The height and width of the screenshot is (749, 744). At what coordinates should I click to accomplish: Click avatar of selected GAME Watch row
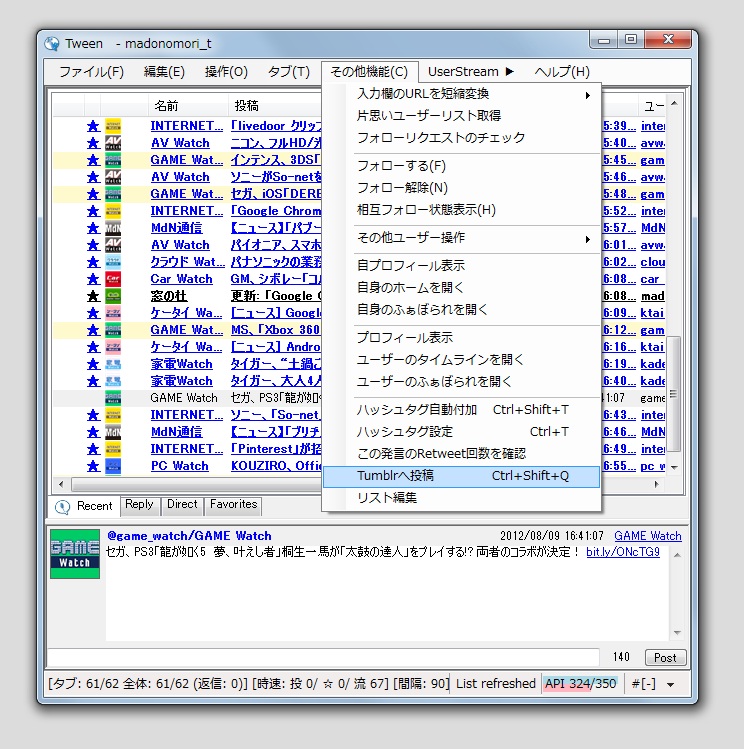pyautogui.click(x=113, y=398)
